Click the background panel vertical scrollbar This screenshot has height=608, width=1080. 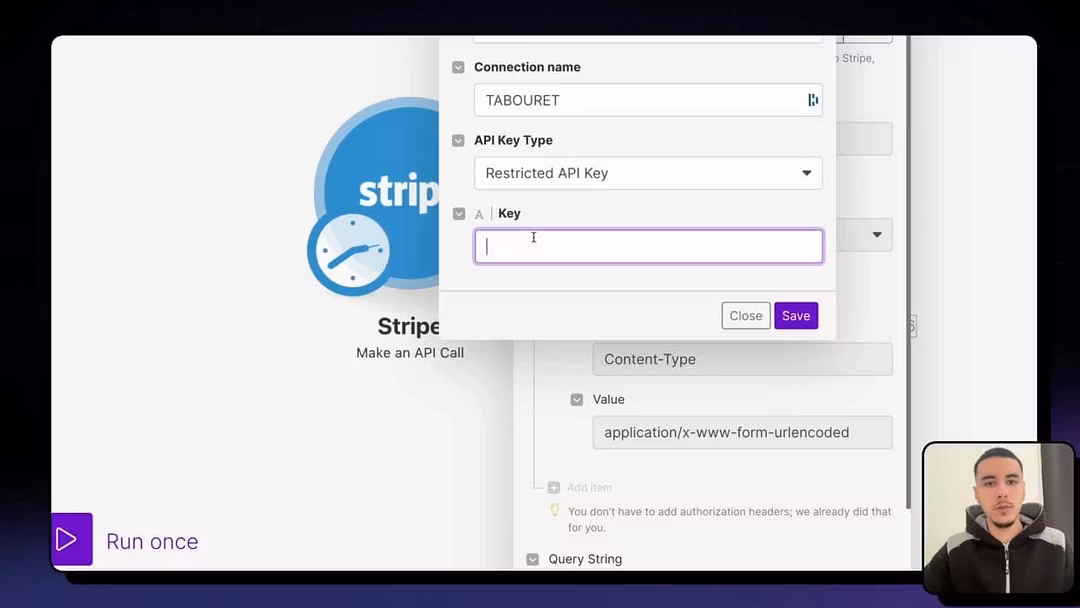[908, 275]
